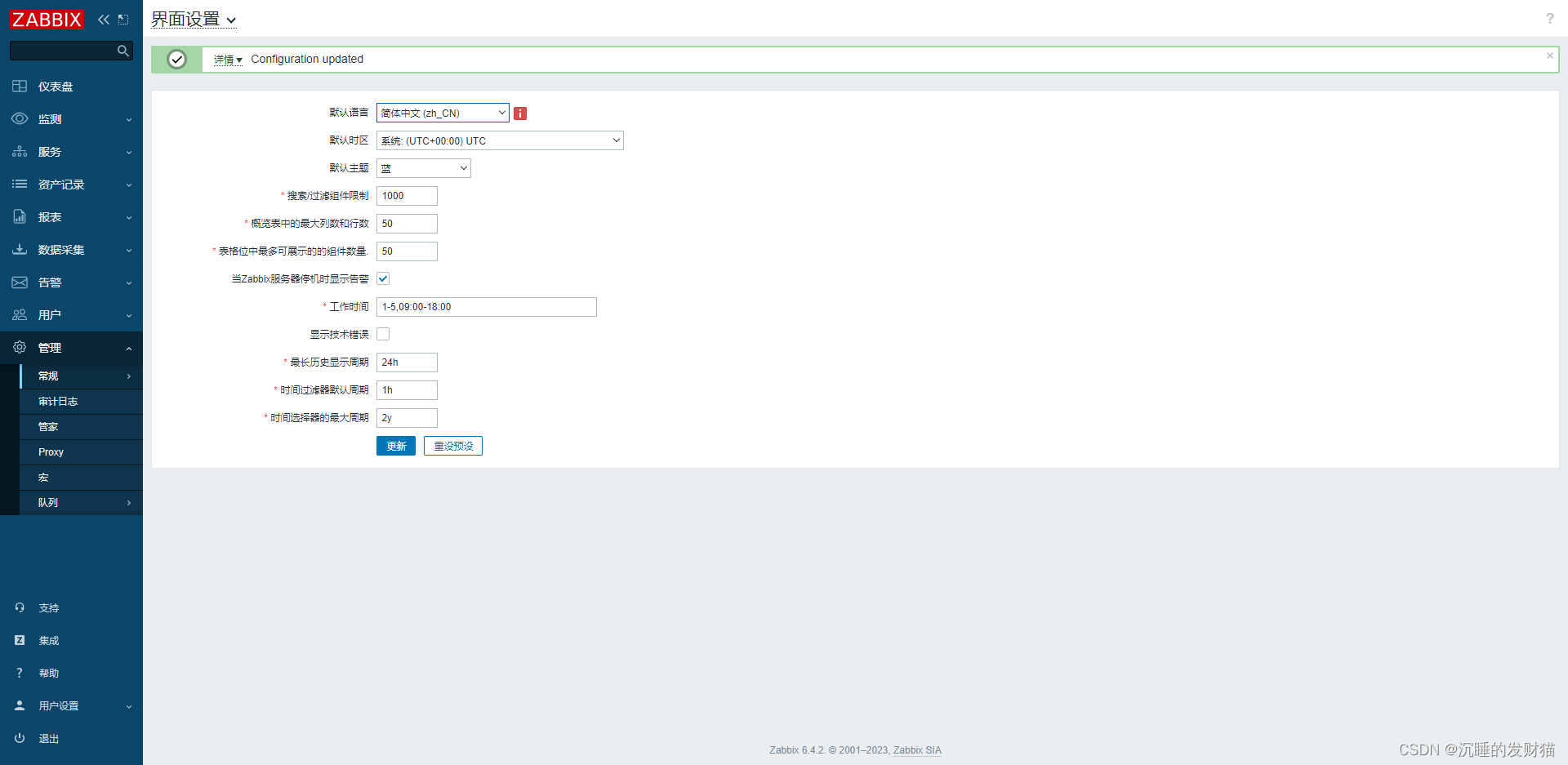
Task: Click the 告警 envelope icon
Action: click(x=20, y=282)
